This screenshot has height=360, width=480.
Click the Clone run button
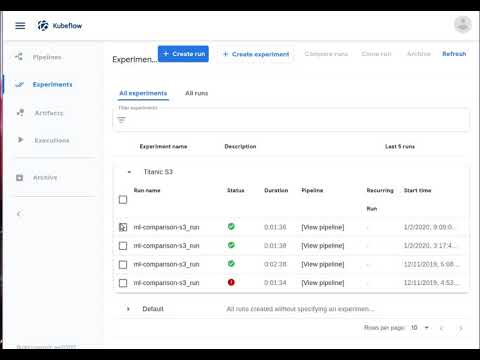tap(376, 54)
